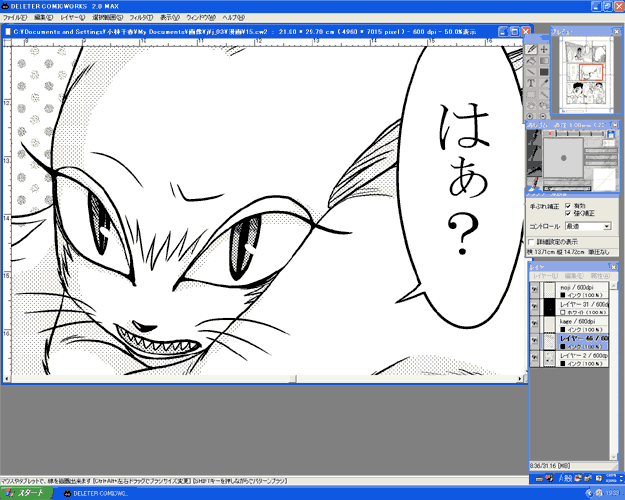Open the コントロール dropdown
Viewport: 625px width, 500px height.
click(588, 226)
